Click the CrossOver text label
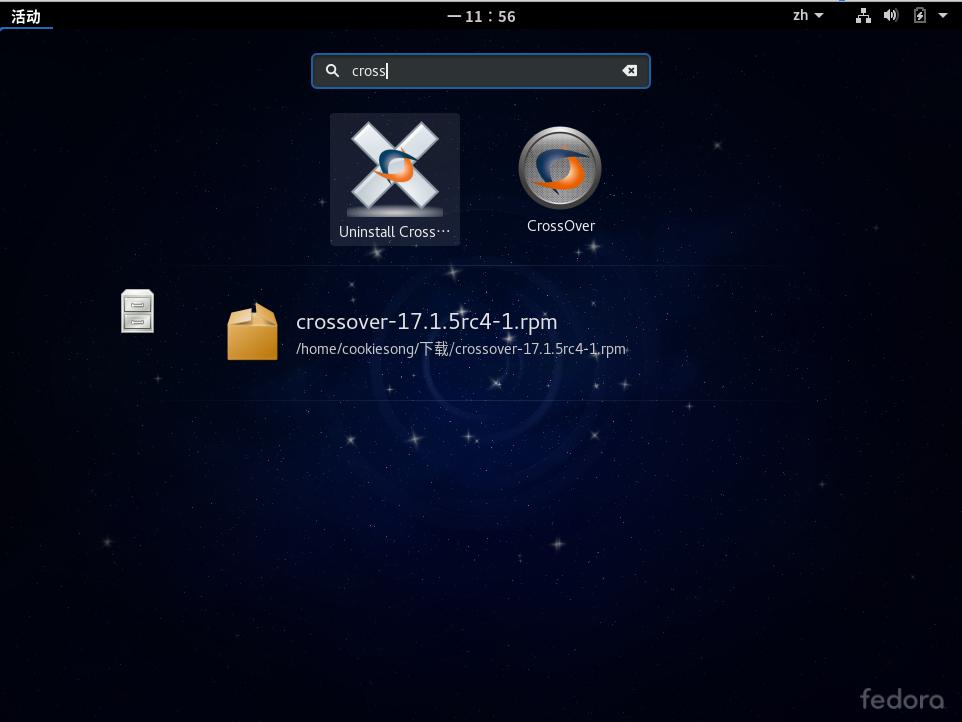 (560, 226)
